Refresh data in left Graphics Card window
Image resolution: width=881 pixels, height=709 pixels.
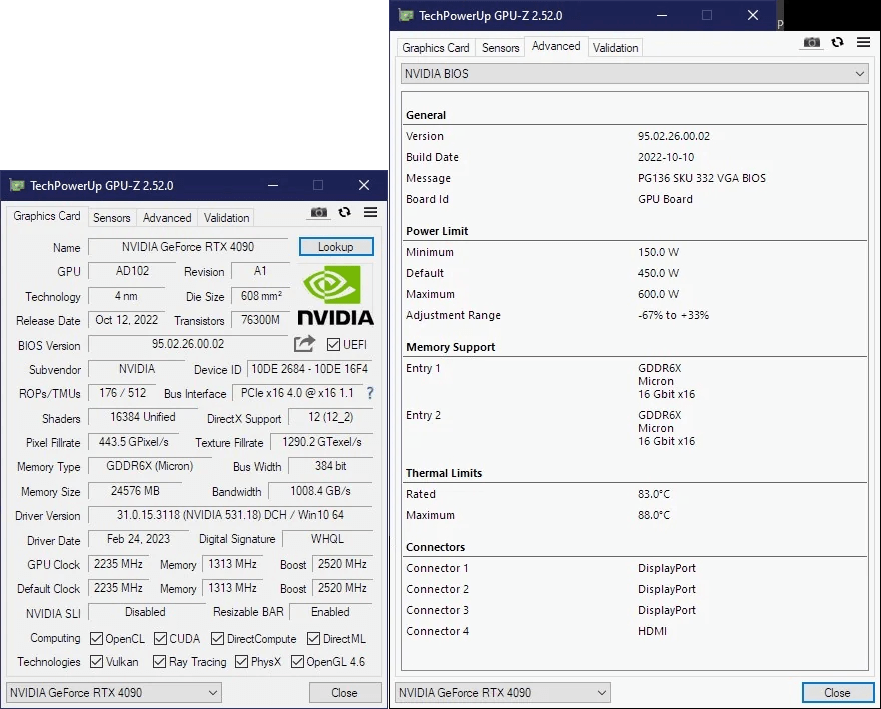pos(344,212)
